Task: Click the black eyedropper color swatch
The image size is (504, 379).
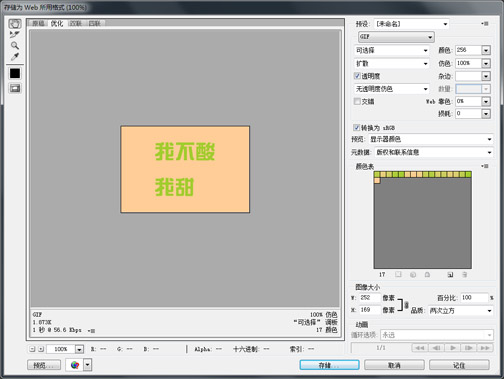Action: (15, 73)
